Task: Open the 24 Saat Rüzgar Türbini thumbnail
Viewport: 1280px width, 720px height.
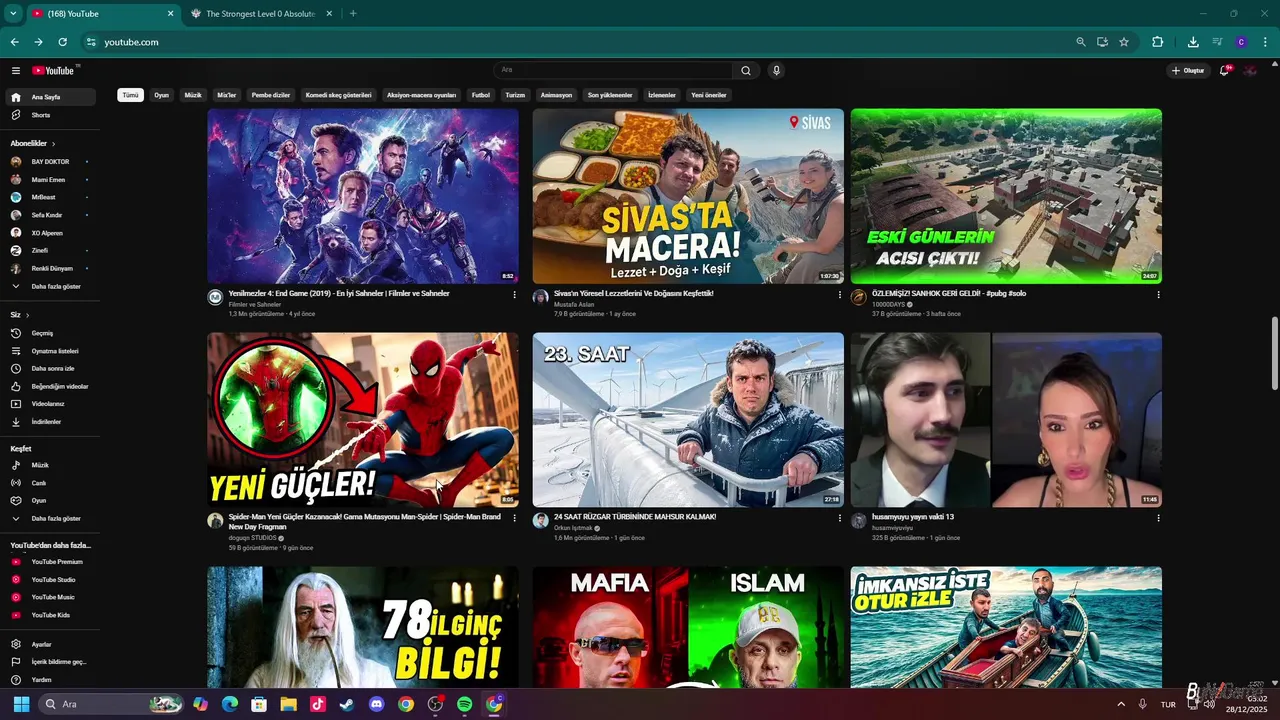Action: (688, 420)
